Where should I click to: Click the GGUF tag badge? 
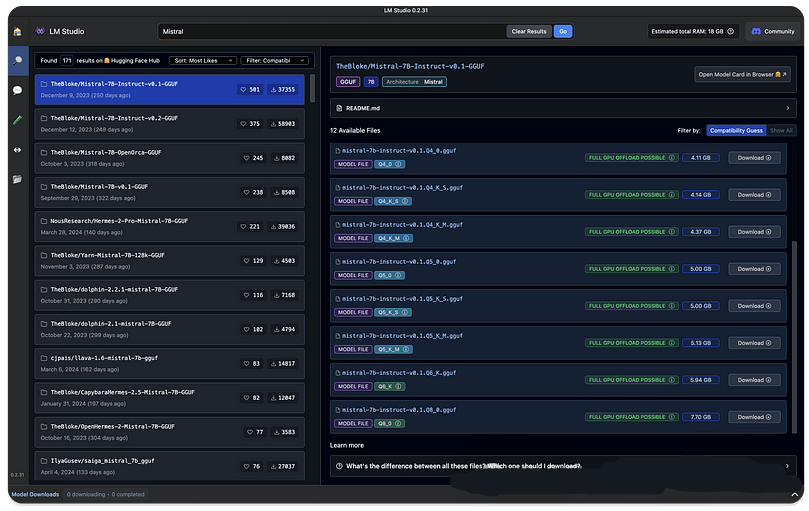click(x=348, y=82)
